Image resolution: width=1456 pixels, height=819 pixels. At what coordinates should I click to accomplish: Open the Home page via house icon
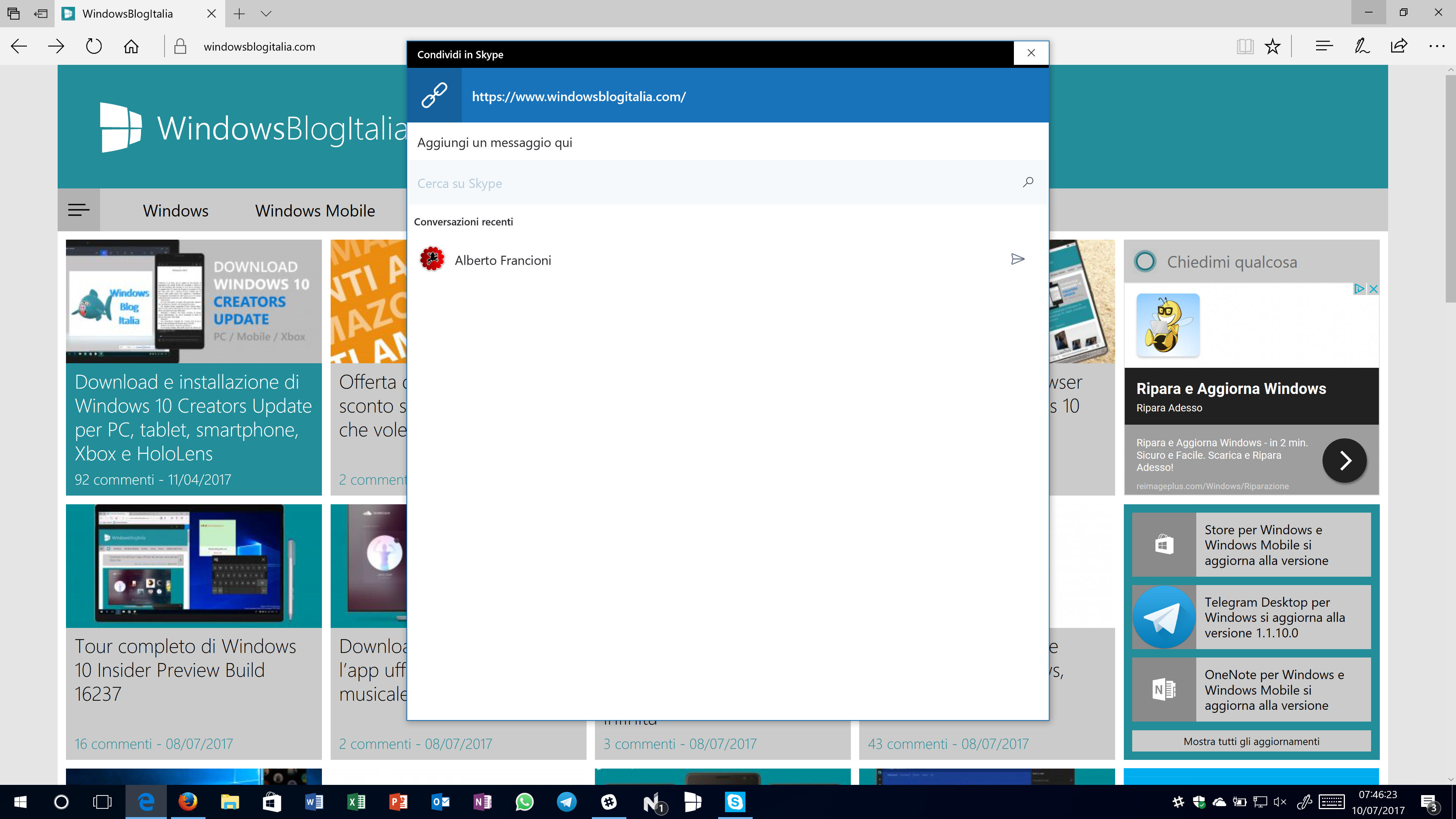coord(131,46)
